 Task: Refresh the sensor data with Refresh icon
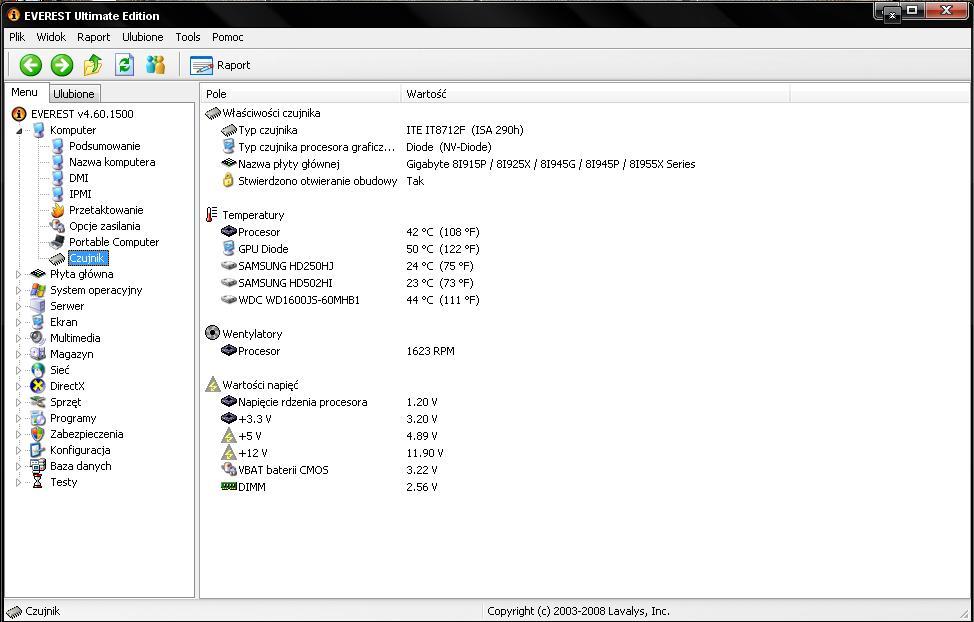click(125, 65)
